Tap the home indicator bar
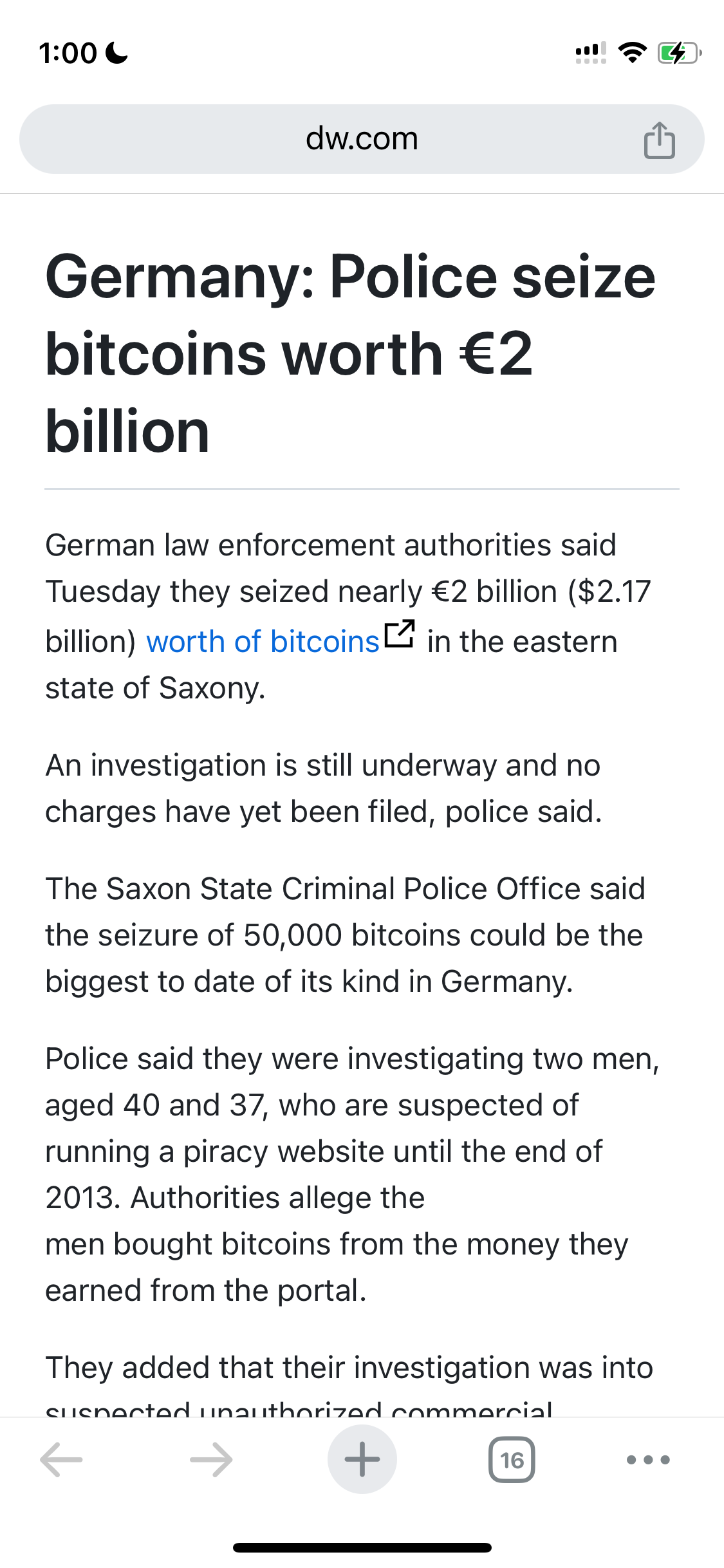 coord(362,1547)
